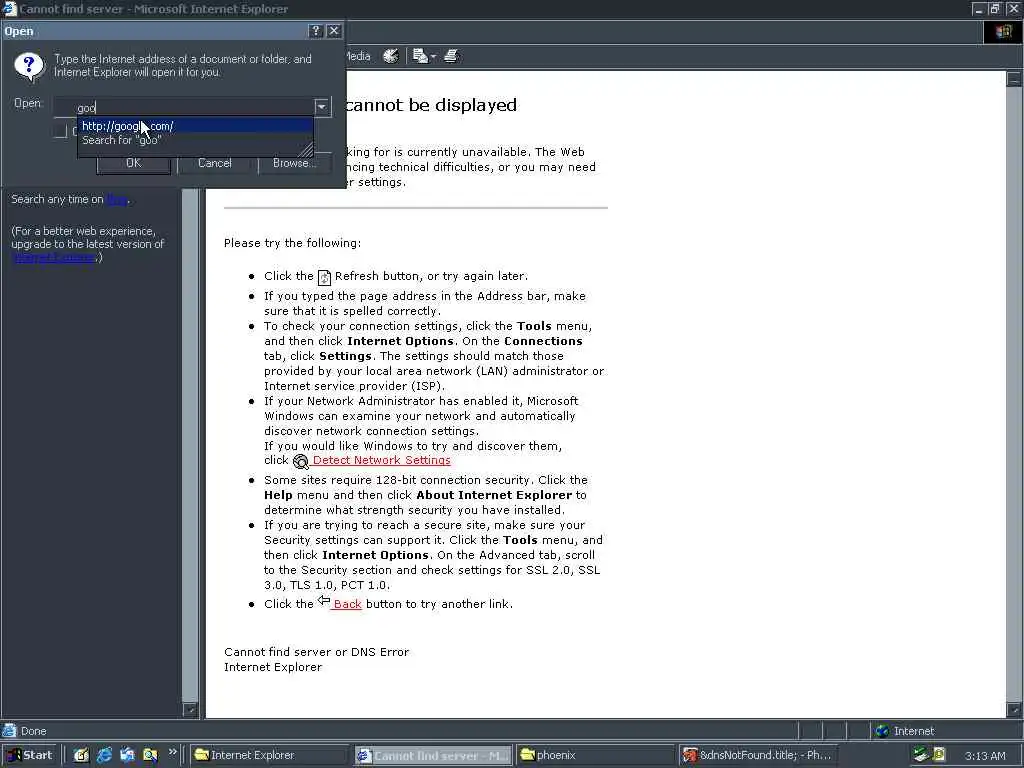Click the 'Please try the following:' text
This screenshot has width=1024, height=768.
pyautogui.click(x=292, y=243)
